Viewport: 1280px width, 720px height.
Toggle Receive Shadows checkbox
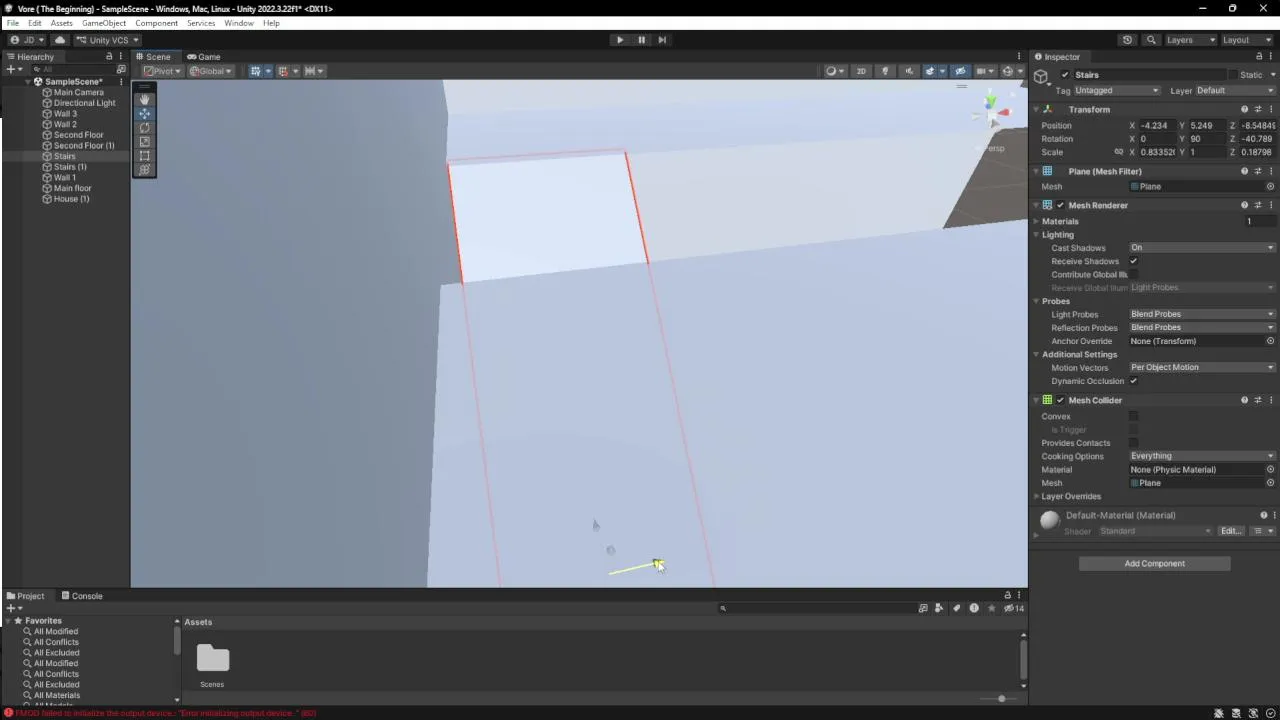point(1133,261)
